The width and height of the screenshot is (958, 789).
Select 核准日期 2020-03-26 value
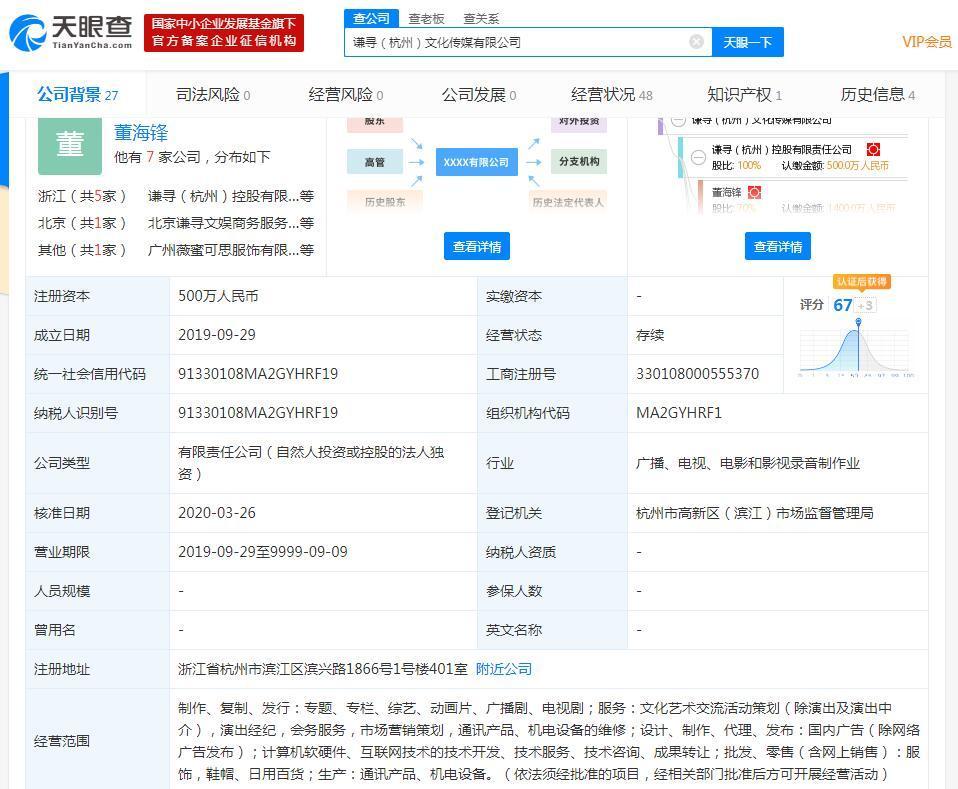(x=217, y=513)
